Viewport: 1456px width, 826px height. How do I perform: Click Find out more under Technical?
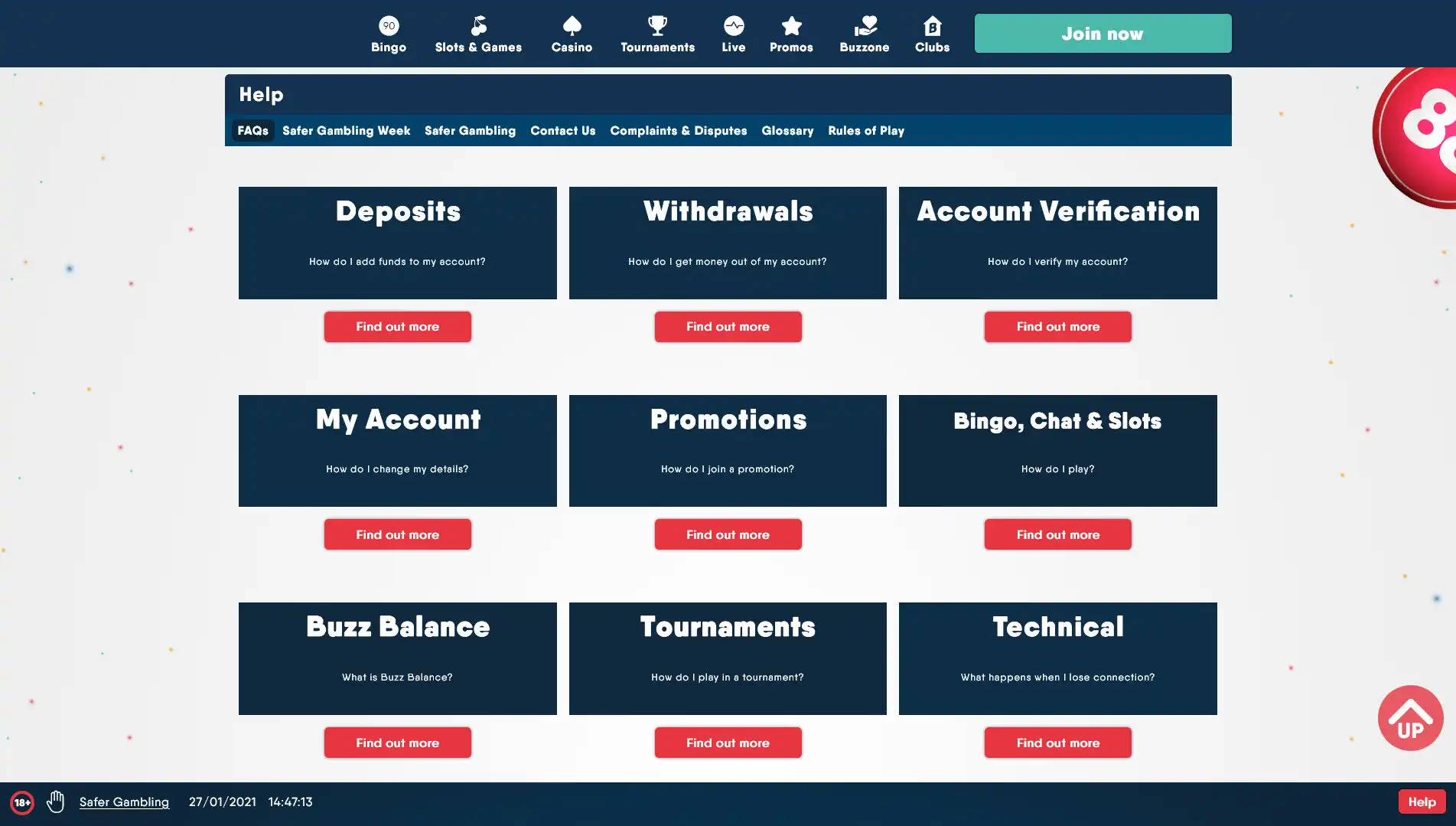point(1057,743)
